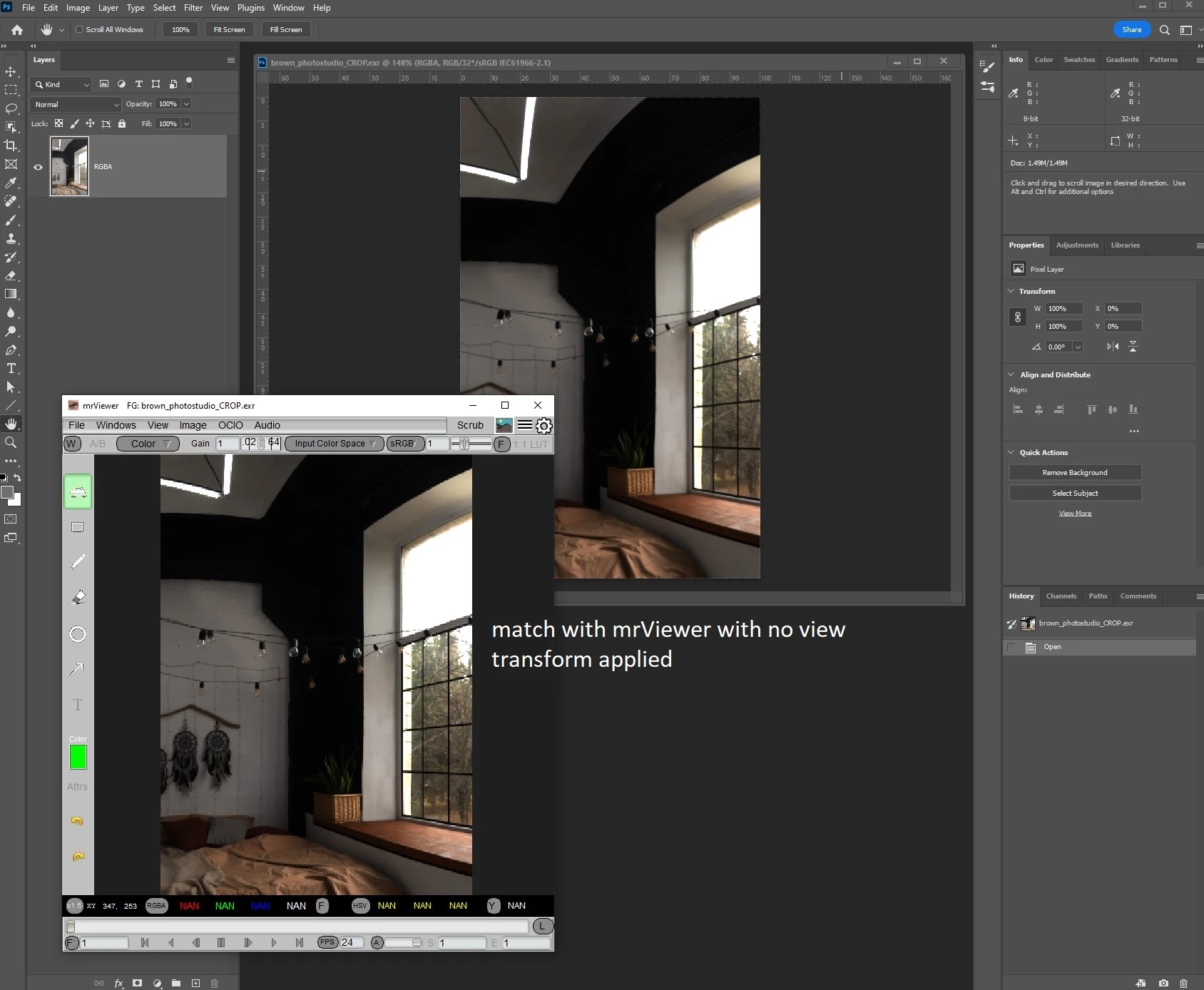
Task: Select the Gradient tool
Action: (11, 294)
